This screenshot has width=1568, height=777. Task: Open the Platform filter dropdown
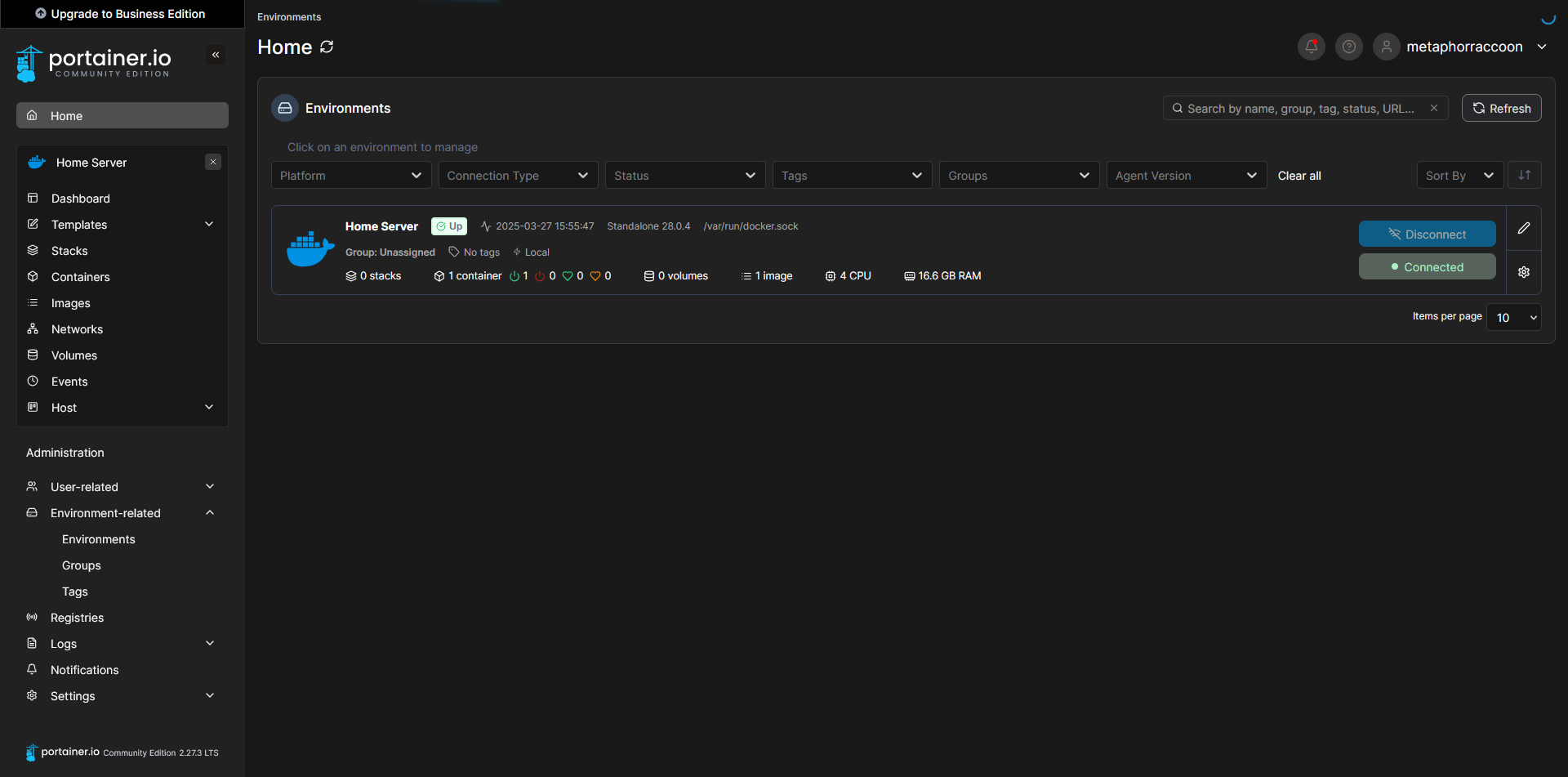point(350,176)
